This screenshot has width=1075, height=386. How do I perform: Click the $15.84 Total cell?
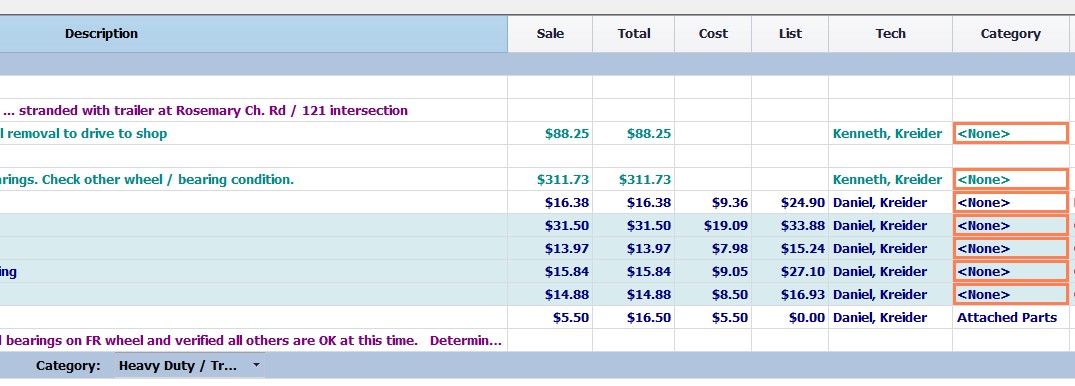click(633, 272)
